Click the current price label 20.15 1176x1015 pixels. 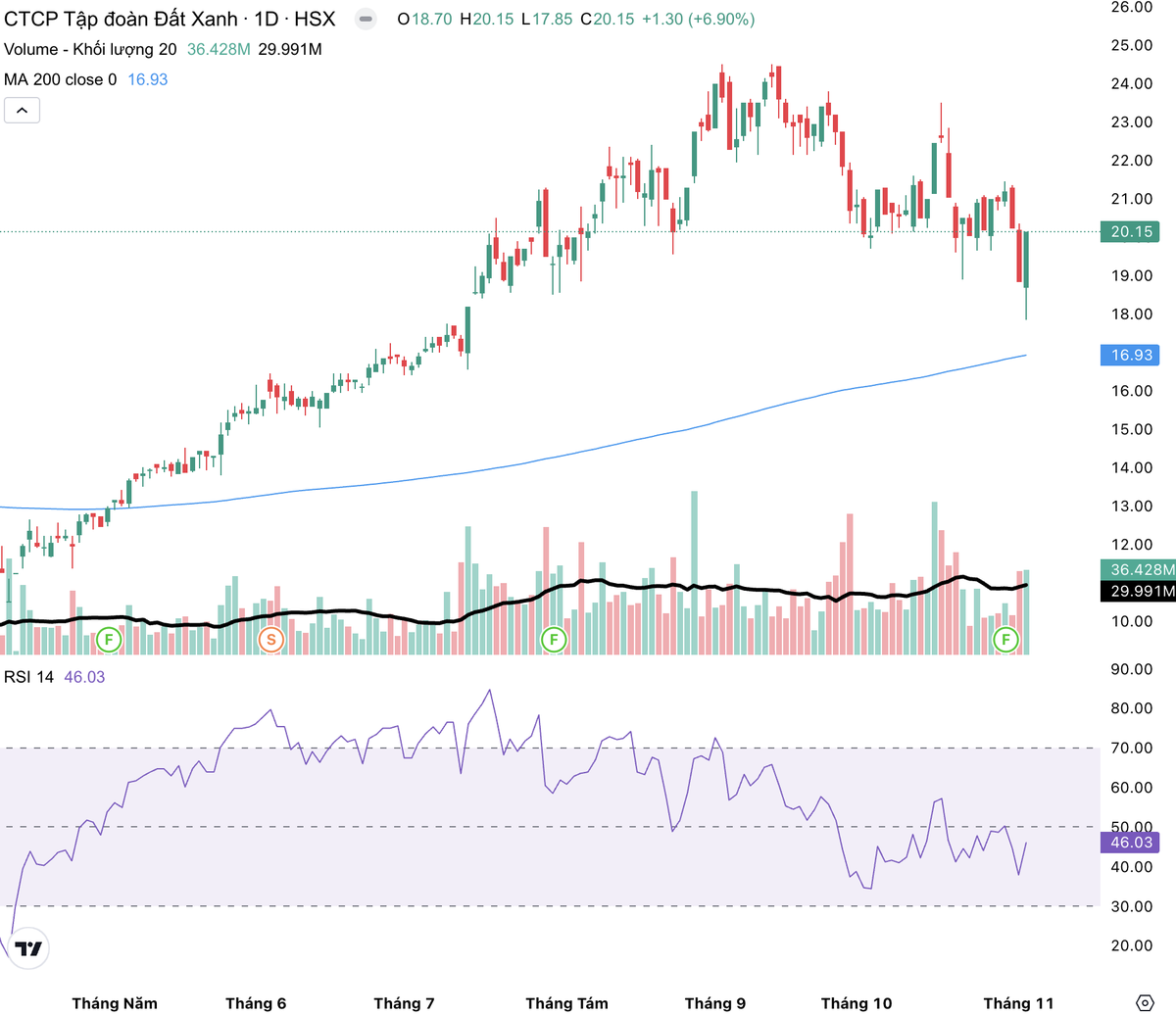(1131, 232)
